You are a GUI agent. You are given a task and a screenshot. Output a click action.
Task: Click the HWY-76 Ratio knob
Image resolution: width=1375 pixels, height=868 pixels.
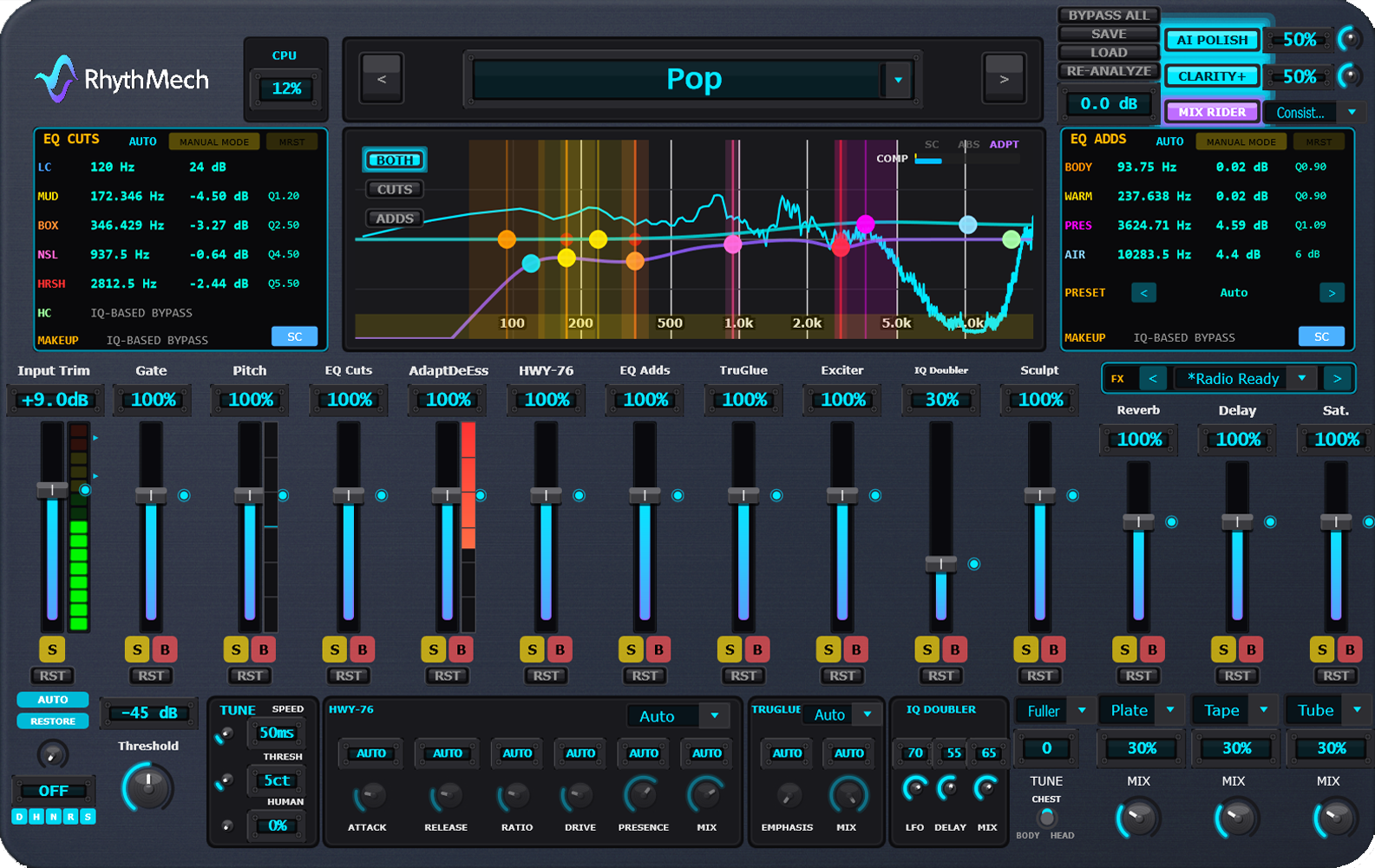[x=515, y=796]
